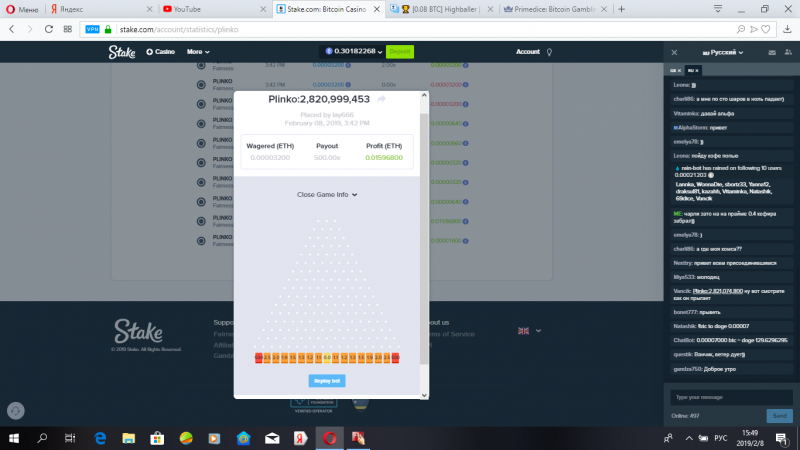Open Windows taskbar search
Image resolution: width=800 pixels, height=450 pixels.
(x=42, y=438)
